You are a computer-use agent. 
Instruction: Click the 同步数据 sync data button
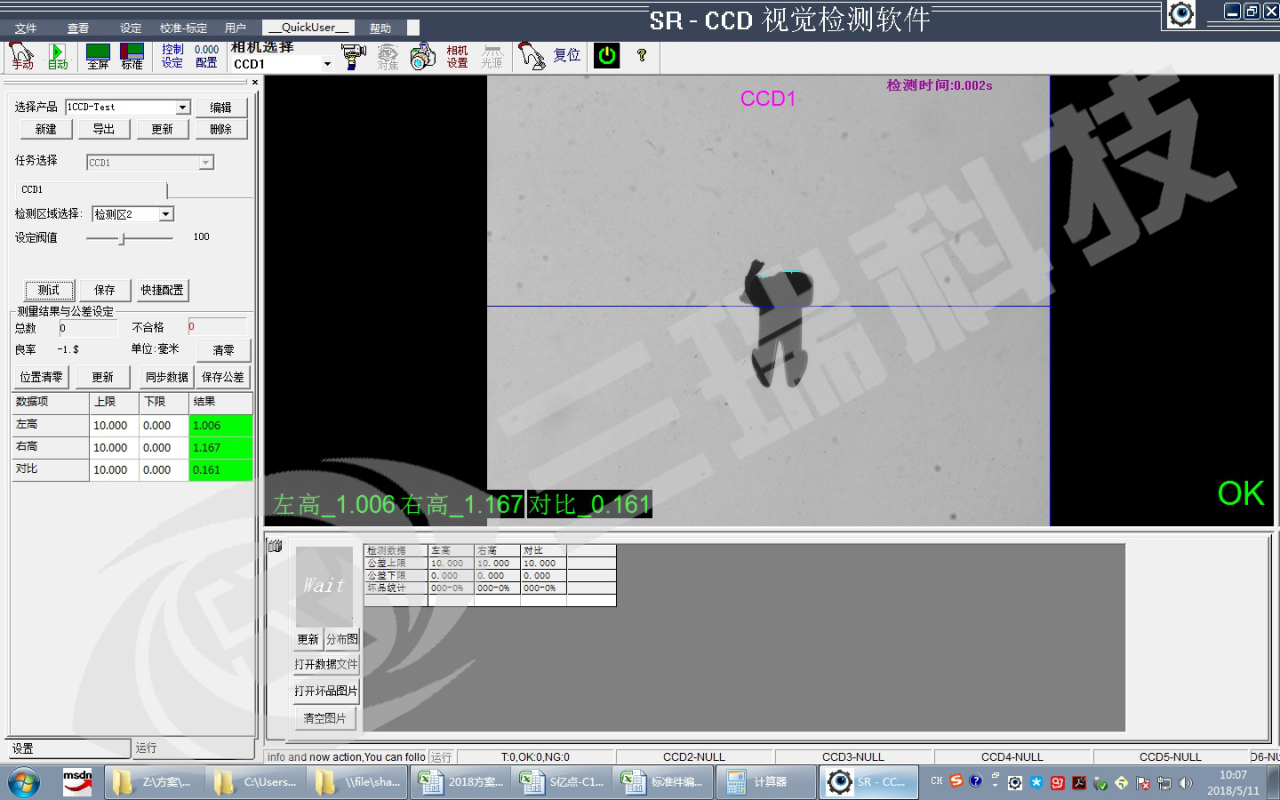tap(167, 377)
